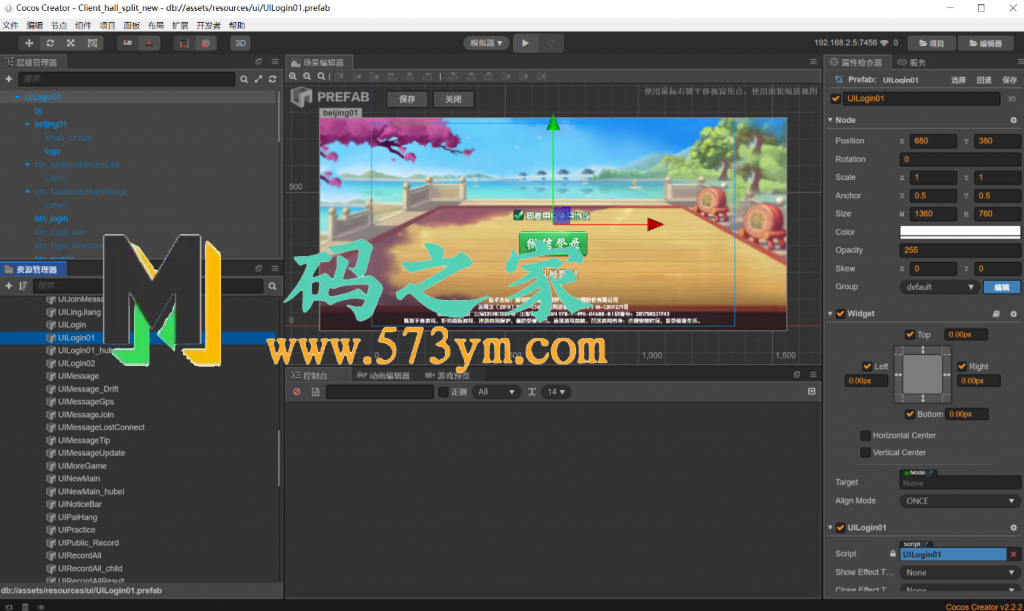
Task: Click 保存 button in prefab editor
Action: click(407, 99)
